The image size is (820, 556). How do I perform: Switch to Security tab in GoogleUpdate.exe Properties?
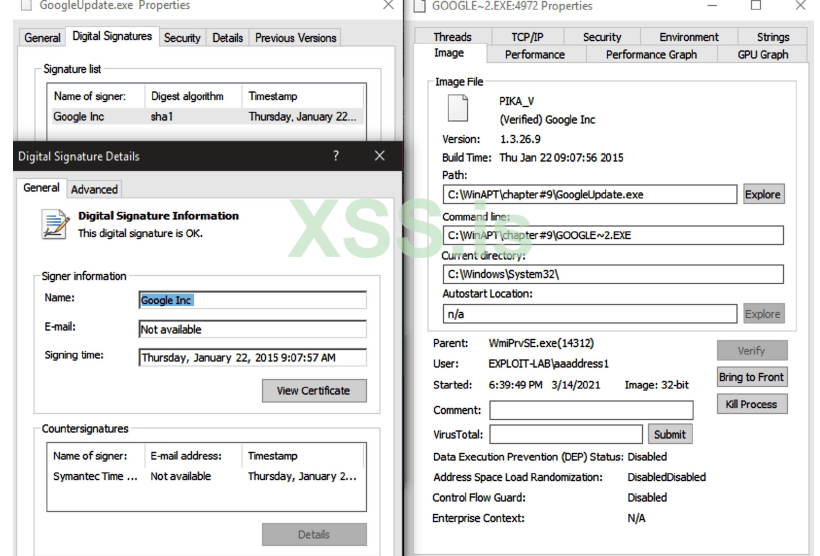[x=182, y=38]
